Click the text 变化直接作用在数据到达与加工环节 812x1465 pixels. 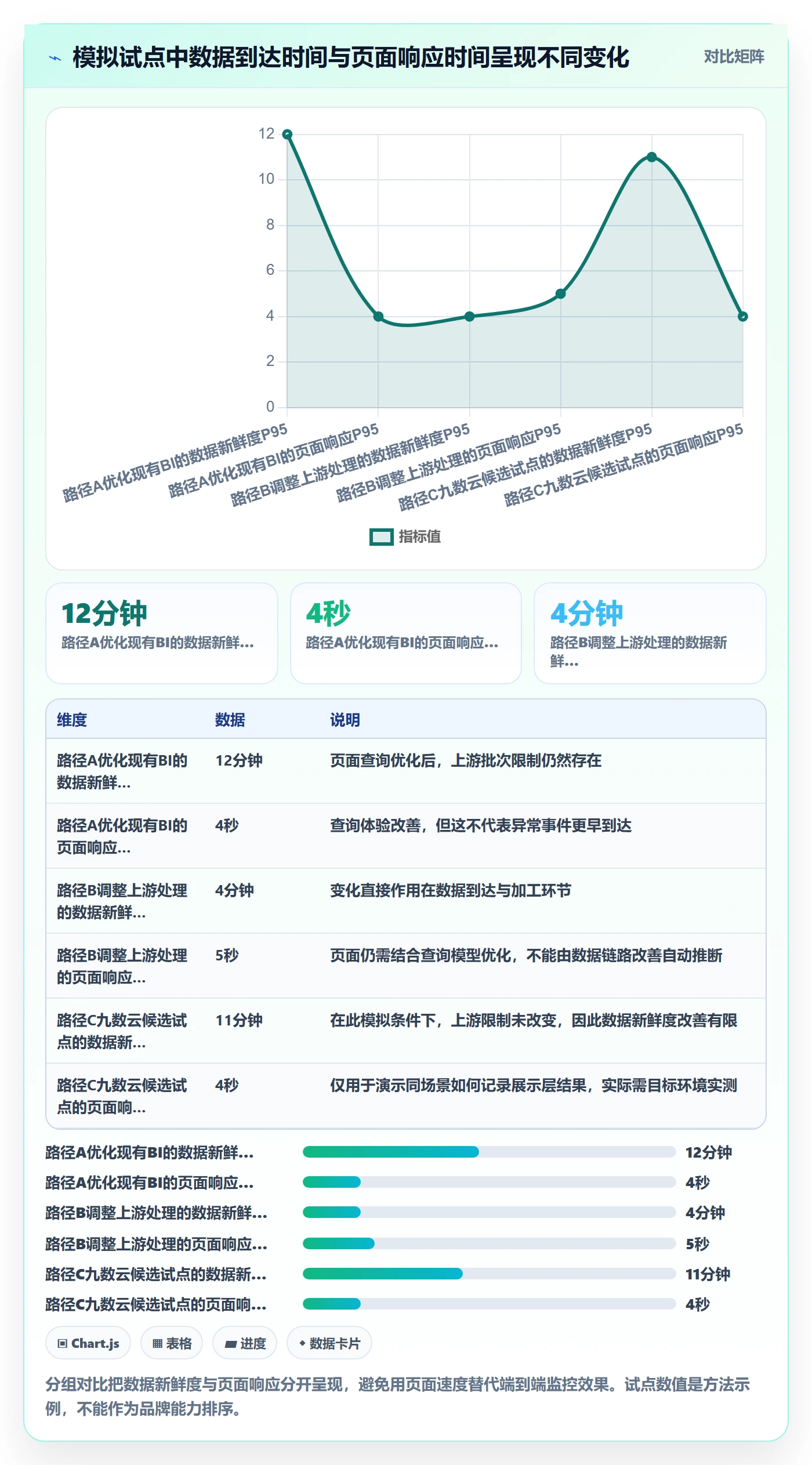tap(451, 890)
